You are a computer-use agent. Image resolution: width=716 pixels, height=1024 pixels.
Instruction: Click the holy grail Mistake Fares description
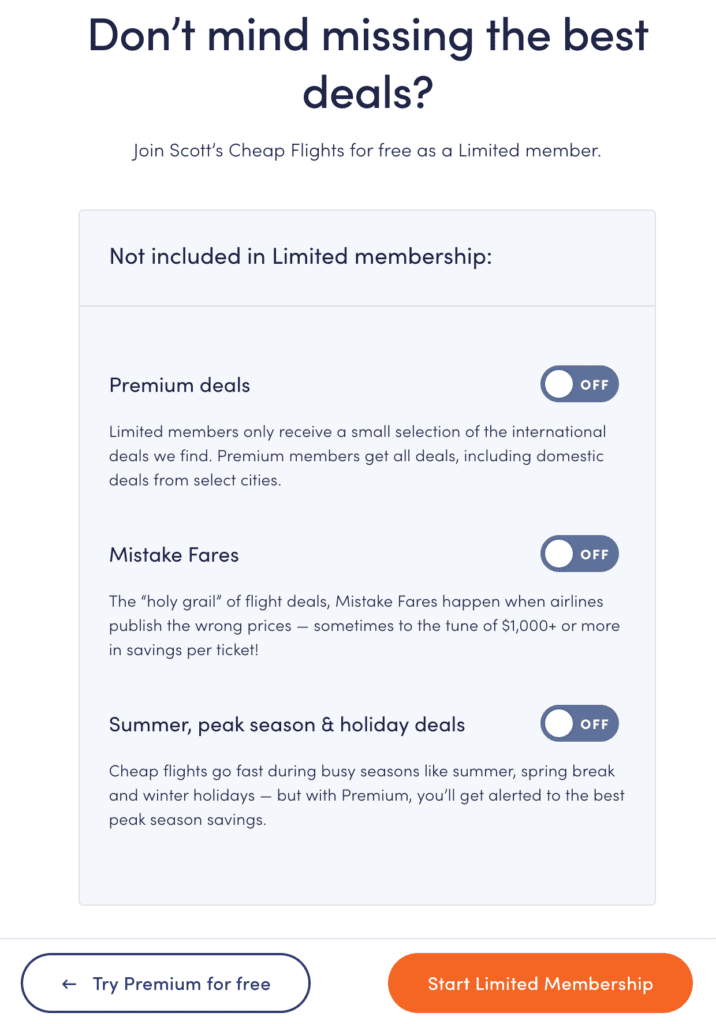(x=365, y=626)
